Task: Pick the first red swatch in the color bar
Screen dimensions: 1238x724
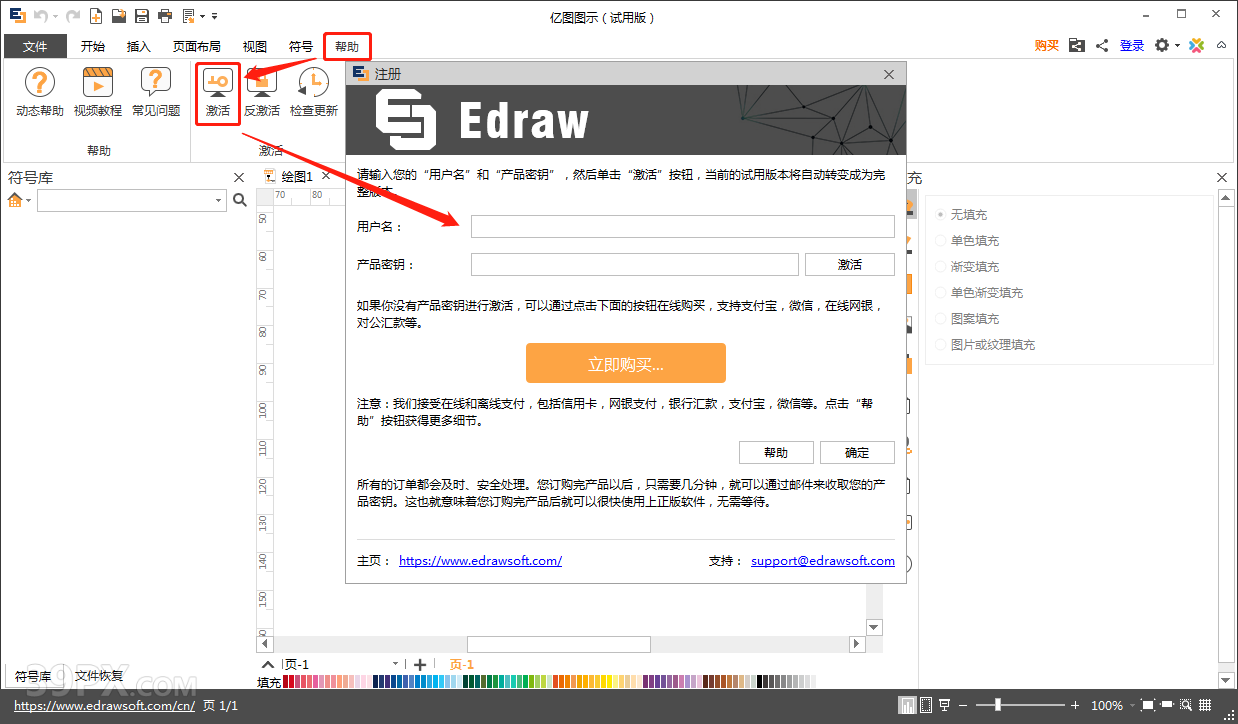Action: pos(287,682)
